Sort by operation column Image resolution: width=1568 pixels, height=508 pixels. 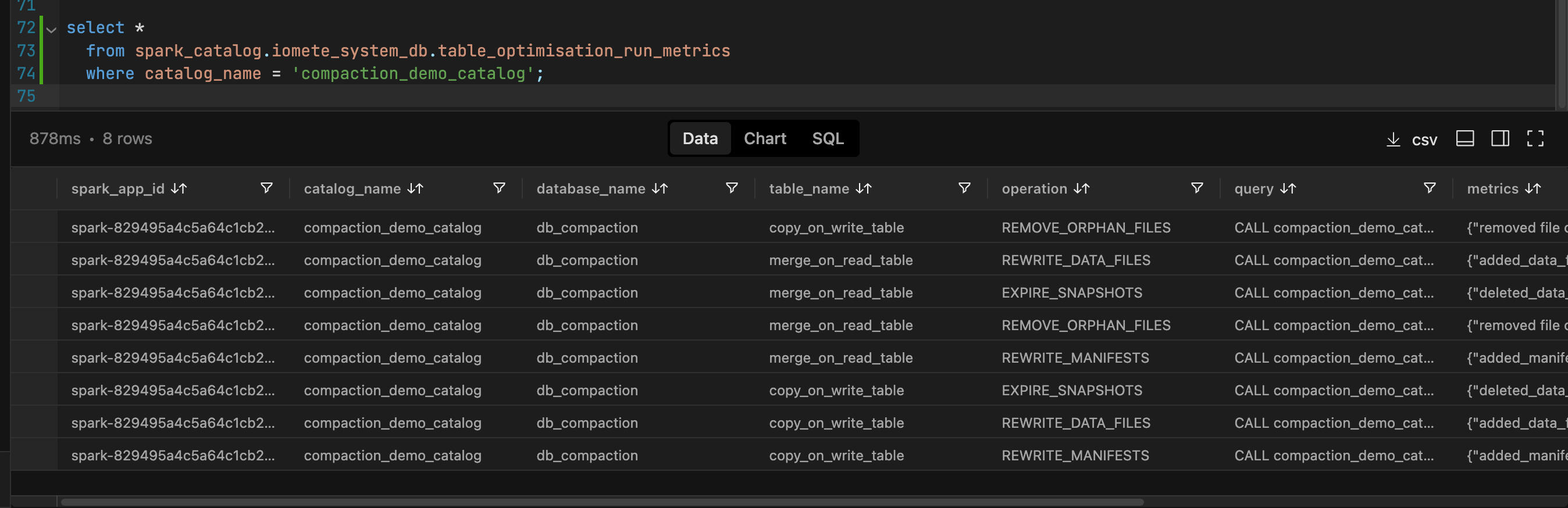(1081, 188)
